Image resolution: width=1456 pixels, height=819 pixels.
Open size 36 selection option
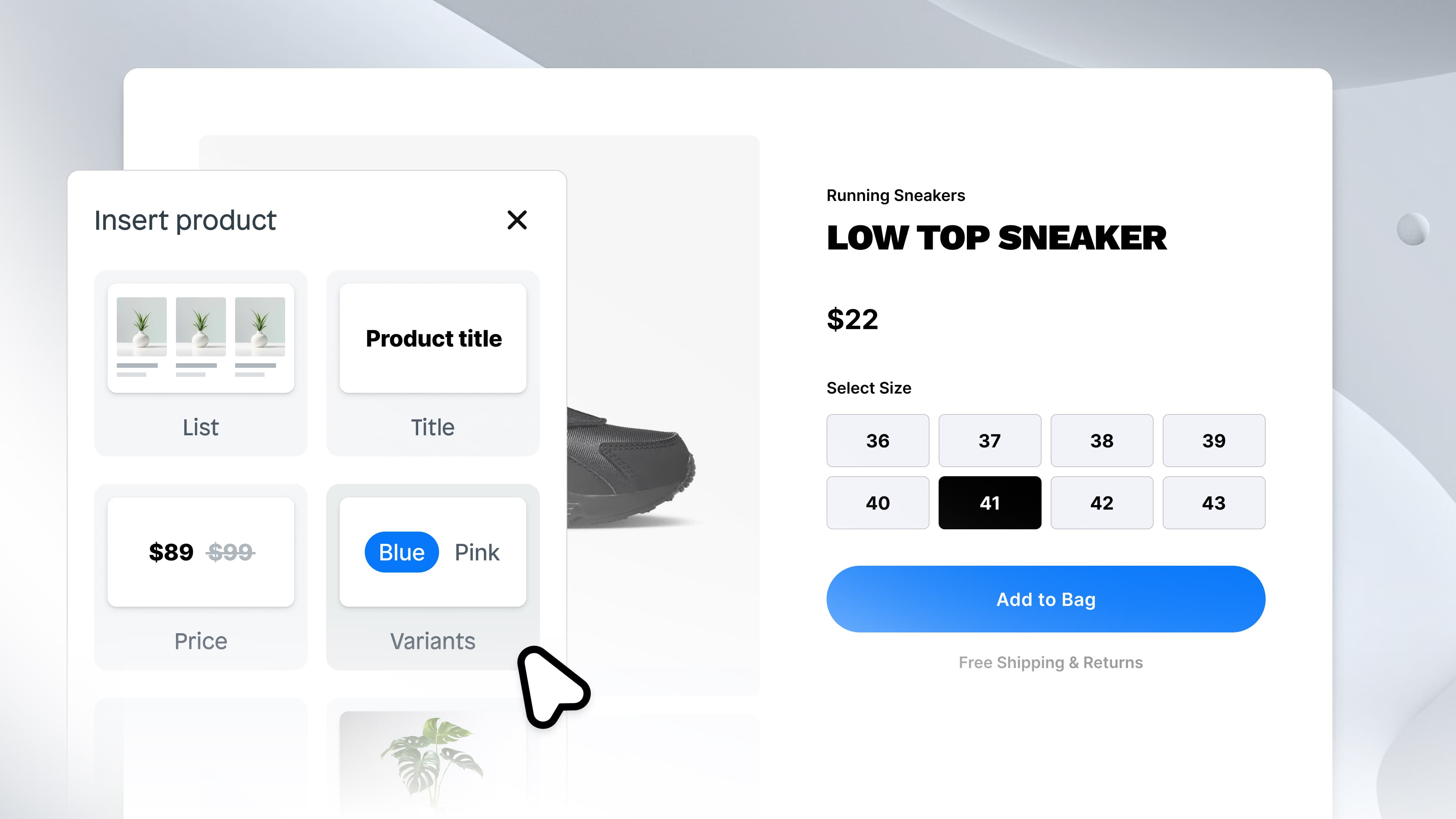click(x=878, y=440)
